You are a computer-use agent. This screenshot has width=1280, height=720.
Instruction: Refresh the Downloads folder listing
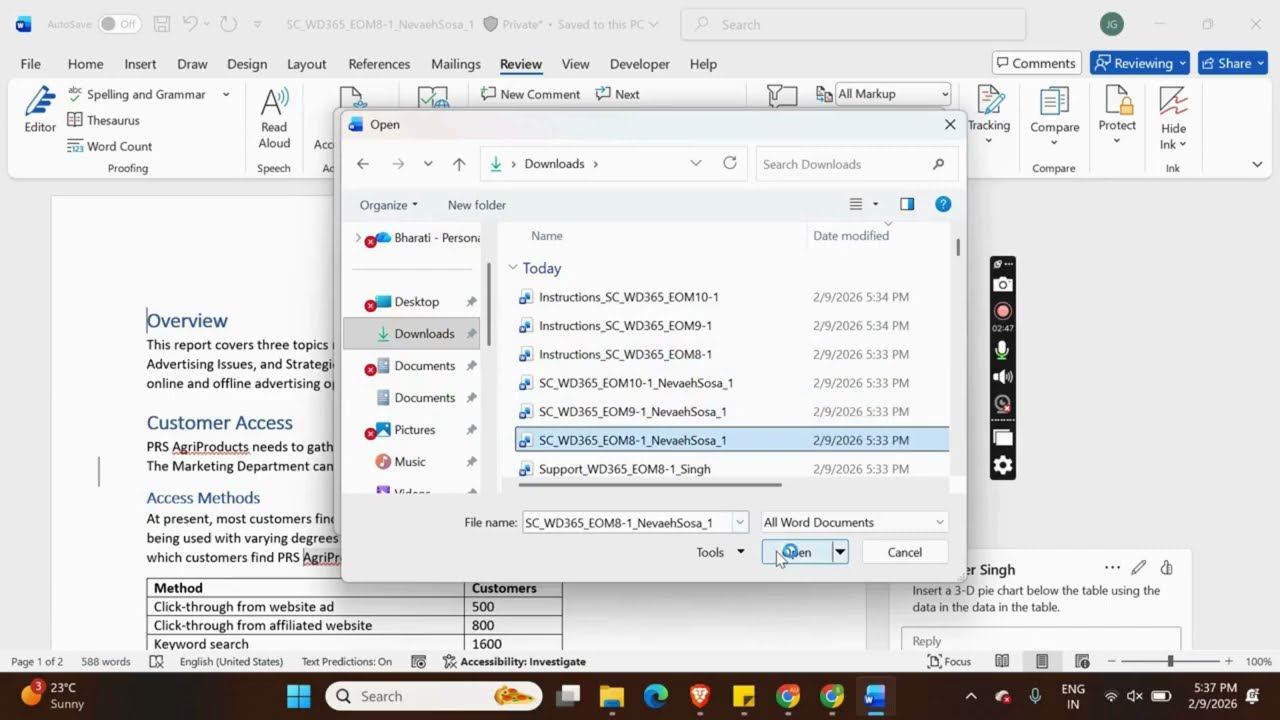coord(730,163)
